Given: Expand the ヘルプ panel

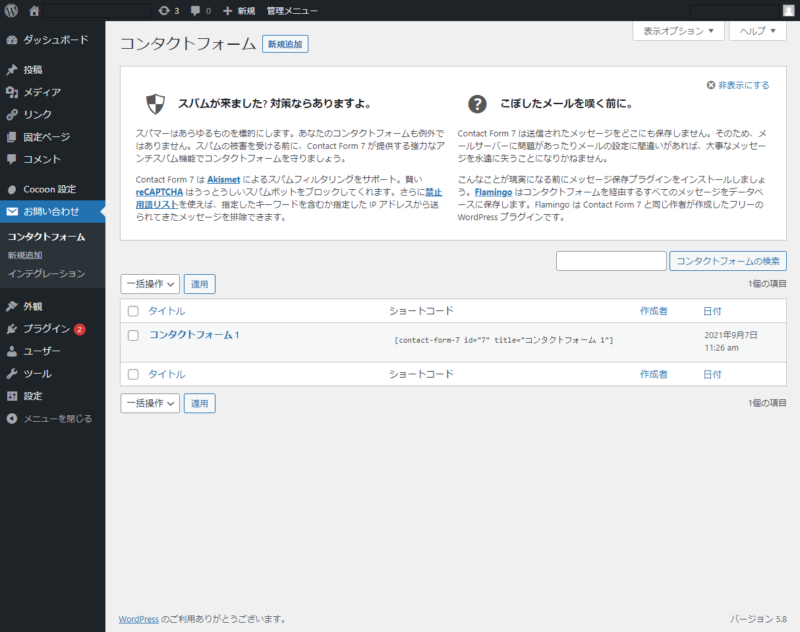Looking at the screenshot, I should coord(758,31).
